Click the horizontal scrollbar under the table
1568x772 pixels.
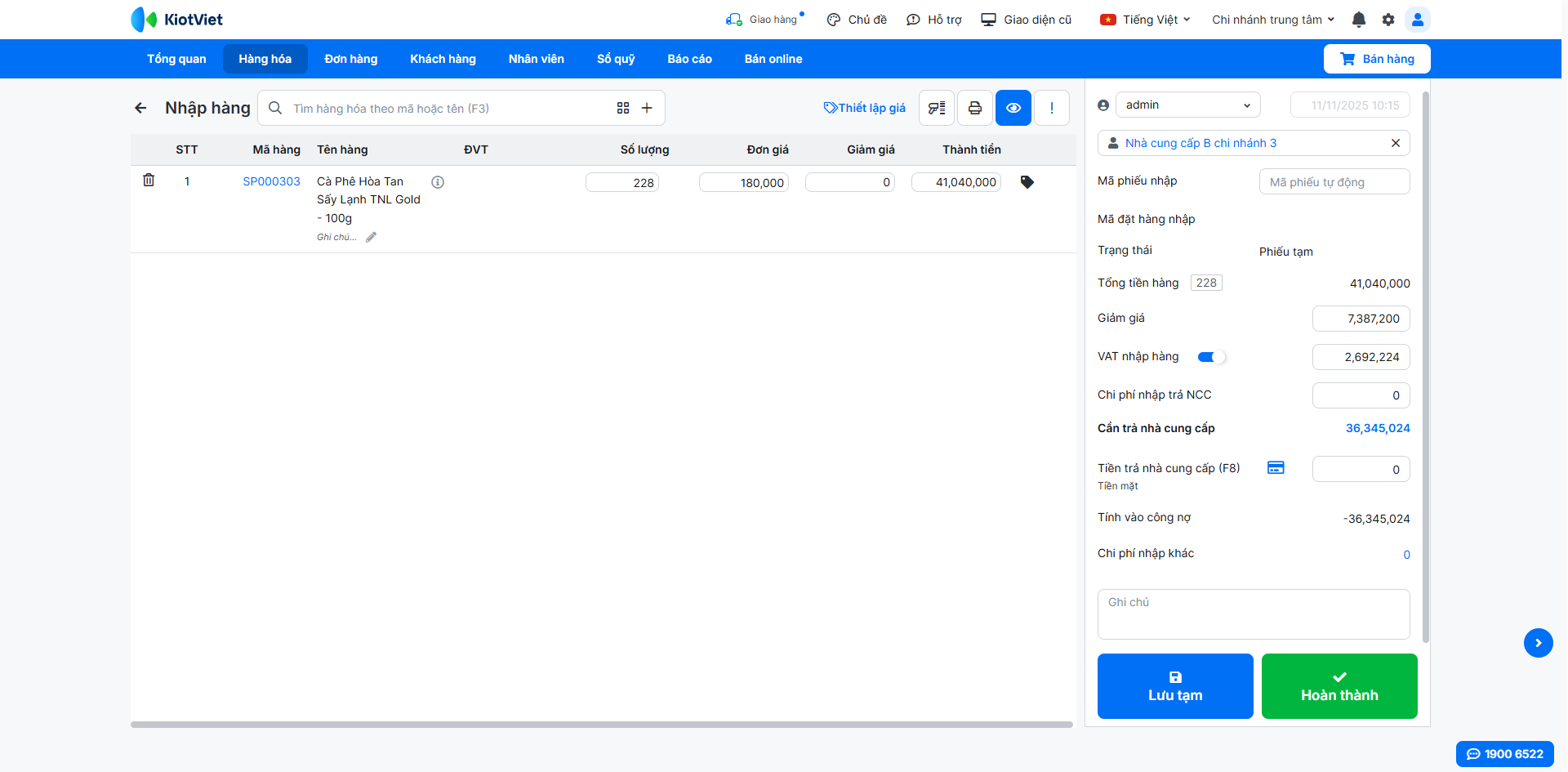tap(602, 725)
